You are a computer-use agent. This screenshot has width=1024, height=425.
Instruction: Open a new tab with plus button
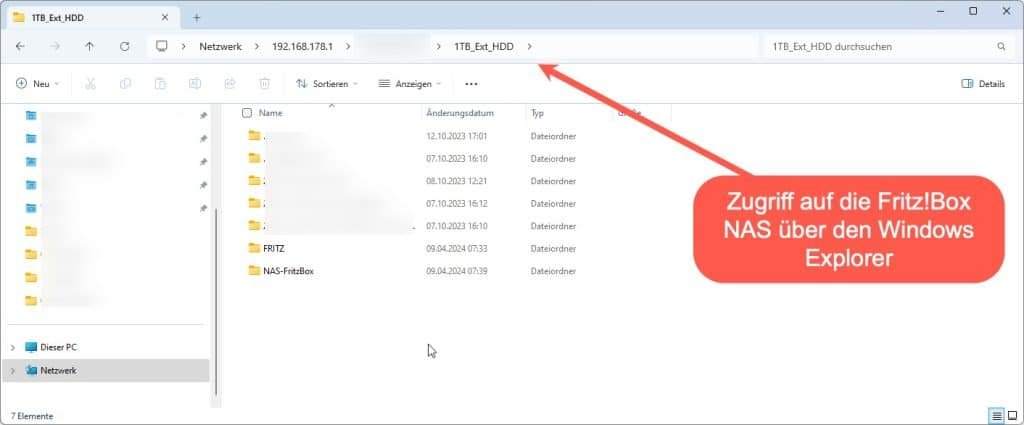point(197,18)
